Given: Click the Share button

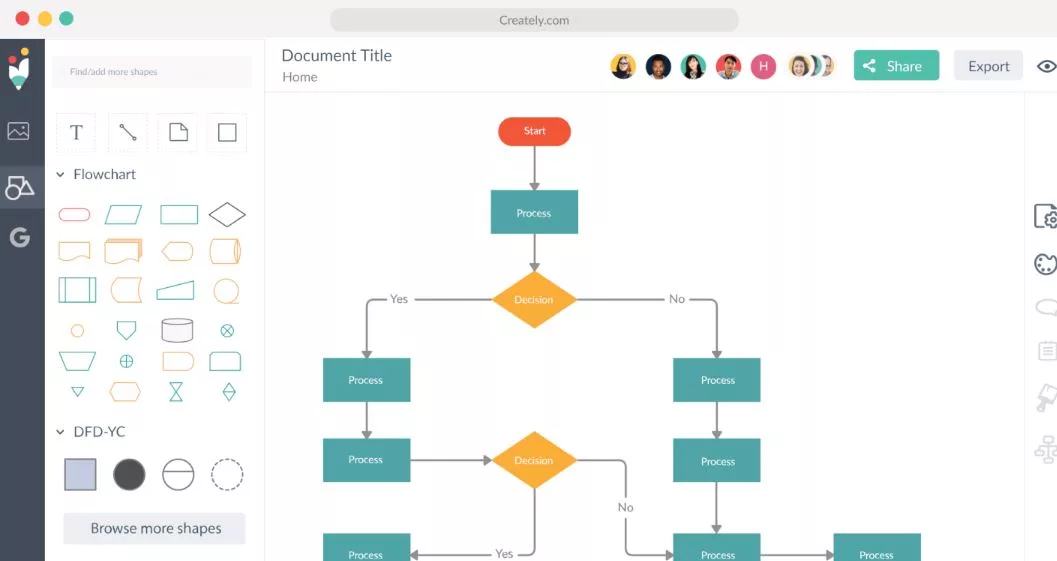Looking at the screenshot, I should (896, 65).
